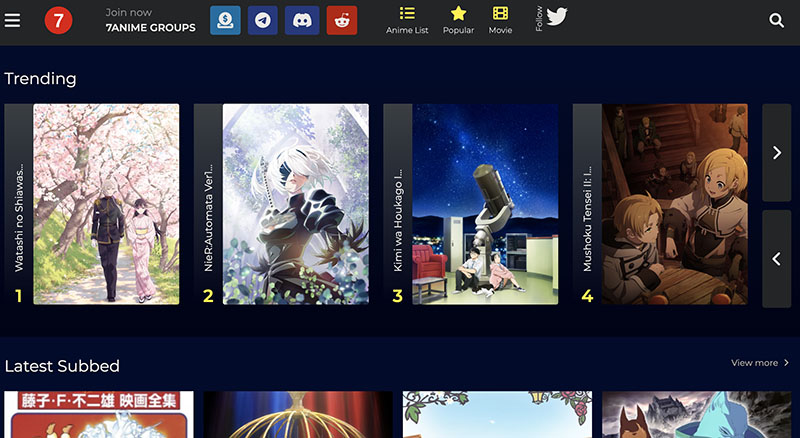Open first Latest Subbed thumbnail with Japanese title
The width and height of the screenshot is (800, 438).
pyautogui.click(x=99, y=415)
